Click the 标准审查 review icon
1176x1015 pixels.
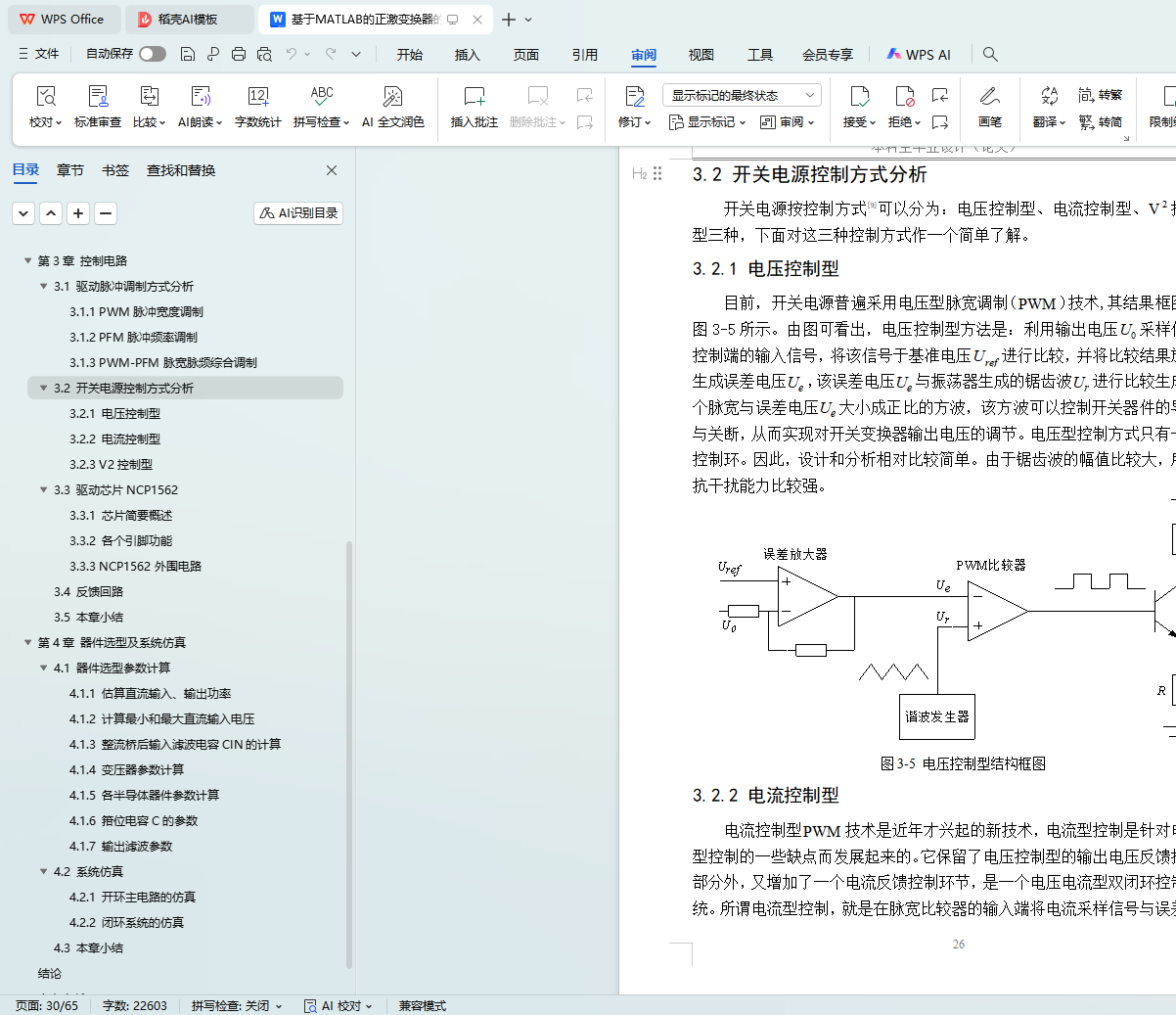click(98, 106)
